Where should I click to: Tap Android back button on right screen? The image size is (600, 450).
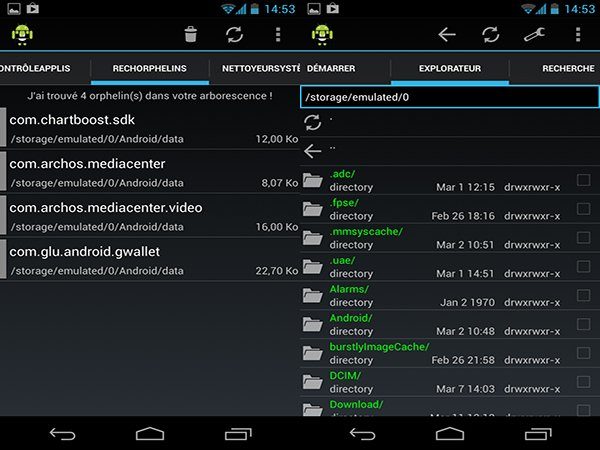click(362, 434)
